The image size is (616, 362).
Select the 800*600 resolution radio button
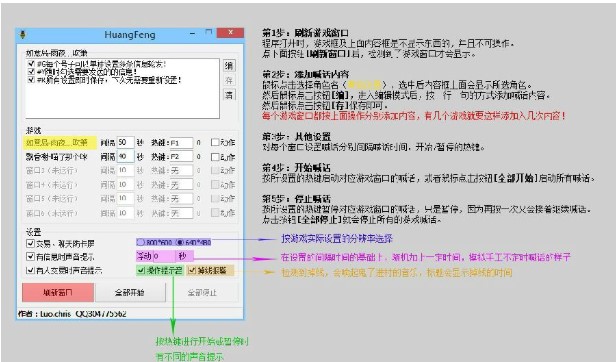coord(141,242)
